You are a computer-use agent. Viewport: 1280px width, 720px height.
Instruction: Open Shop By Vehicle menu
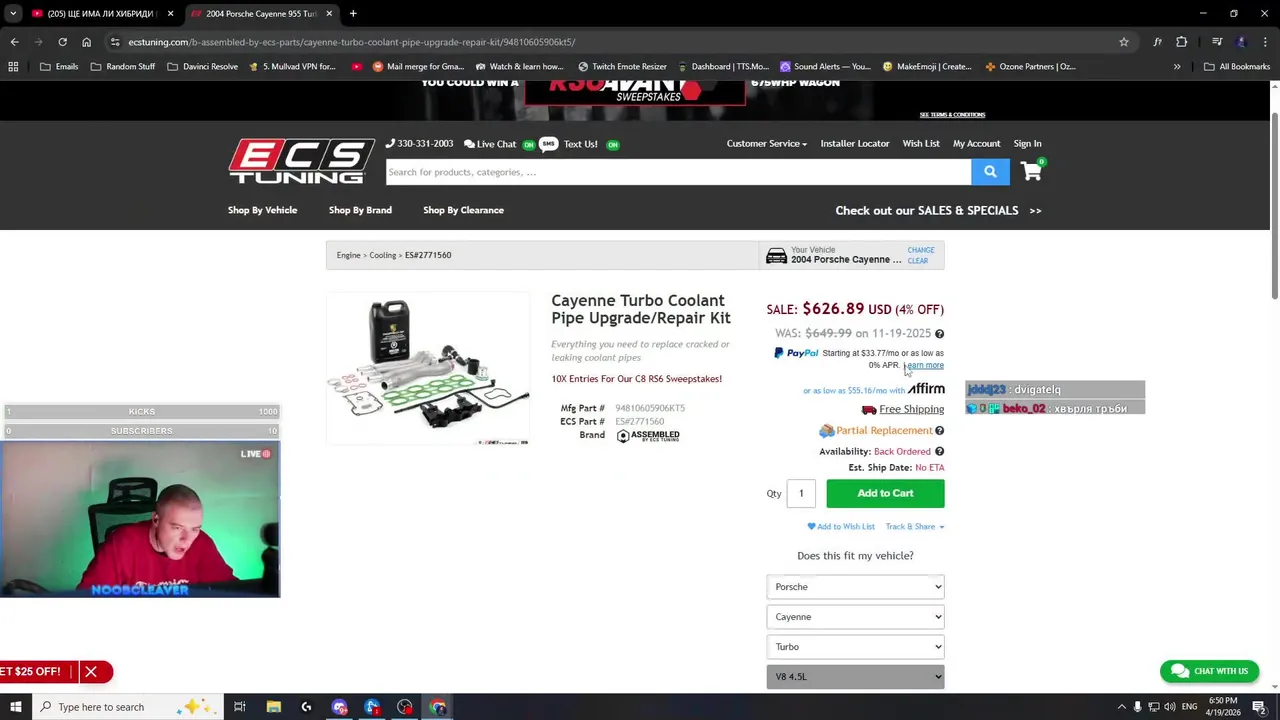coord(262,210)
